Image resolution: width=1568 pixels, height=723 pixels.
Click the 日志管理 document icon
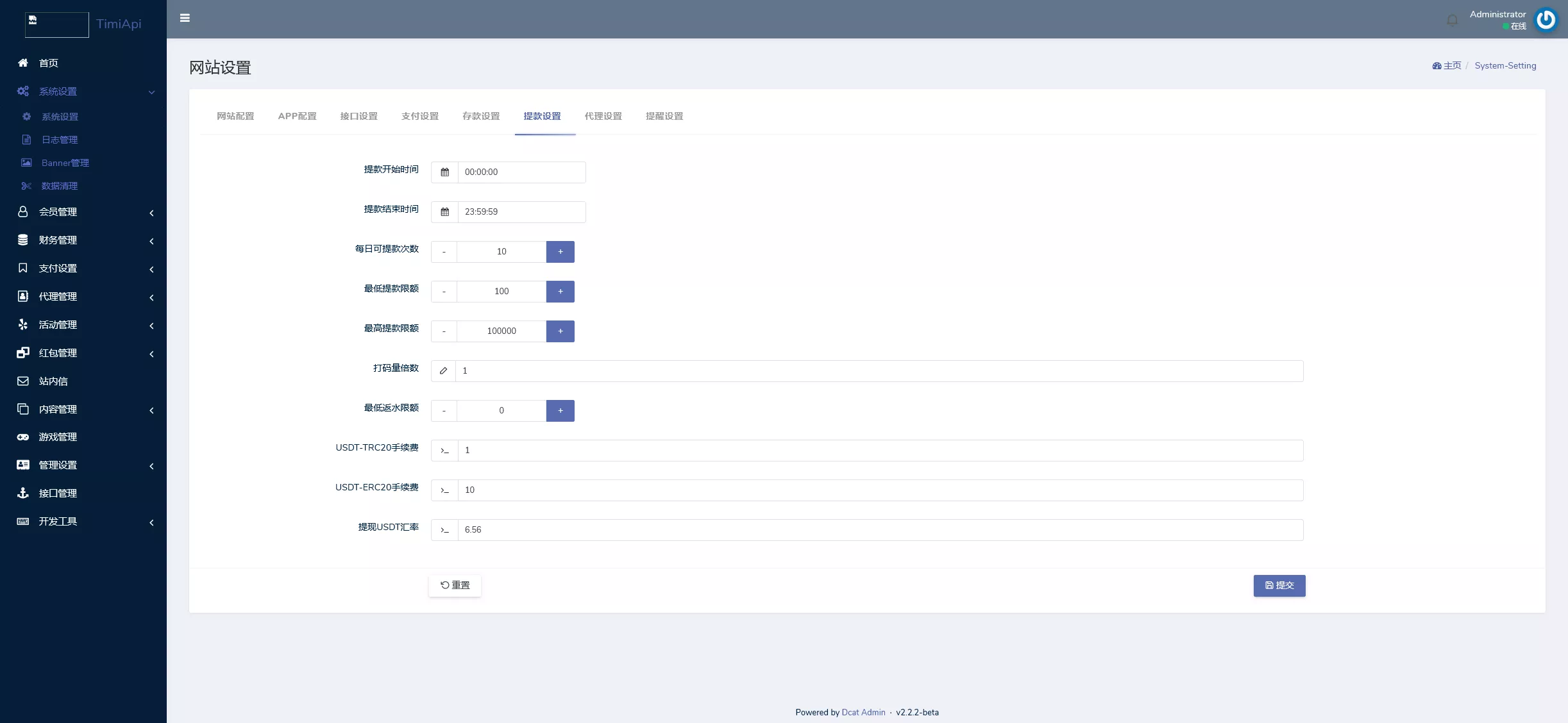pyautogui.click(x=26, y=139)
